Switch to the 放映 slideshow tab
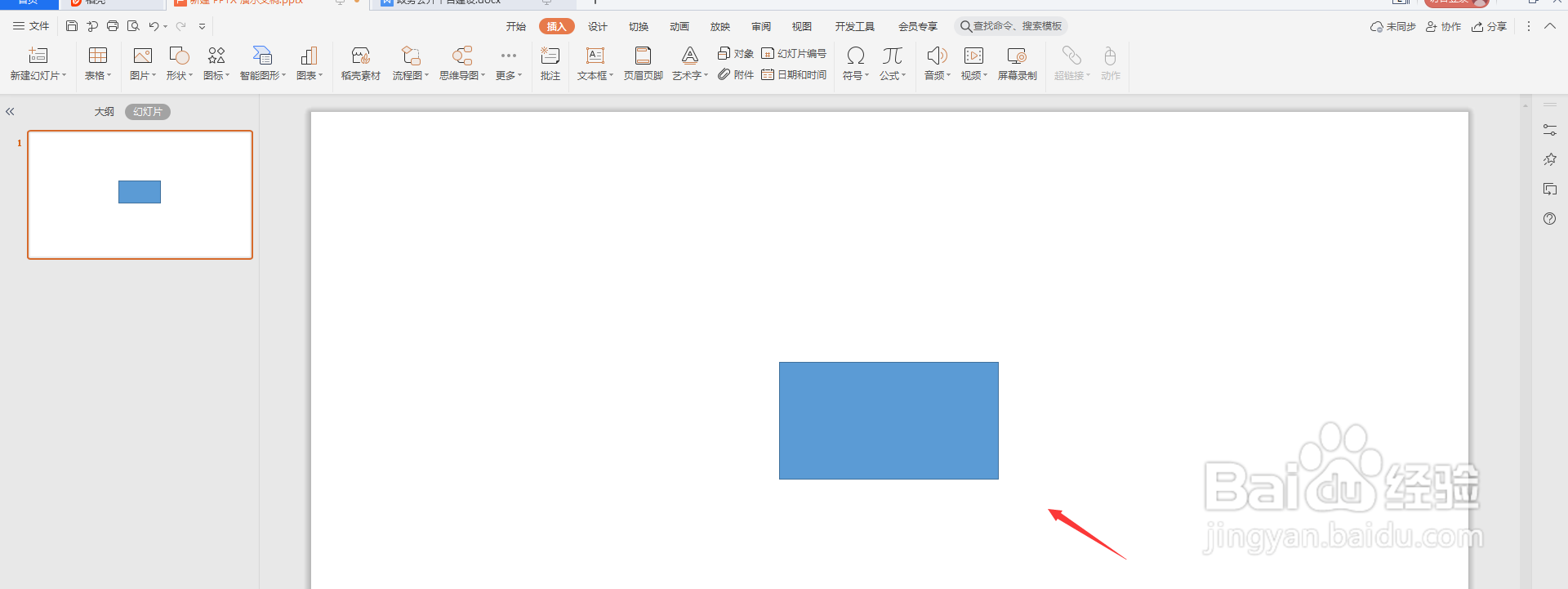The width and height of the screenshot is (1568, 589). (720, 26)
